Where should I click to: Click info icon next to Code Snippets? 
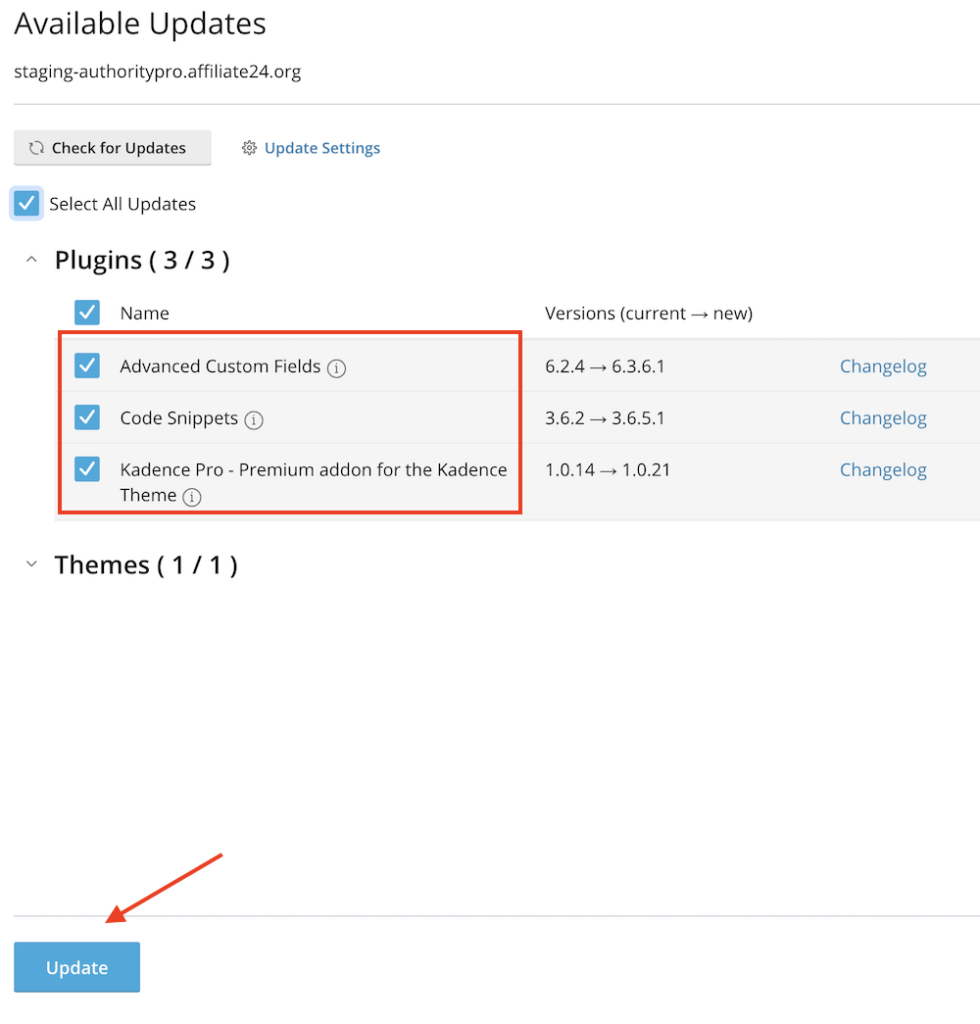click(254, 420)
